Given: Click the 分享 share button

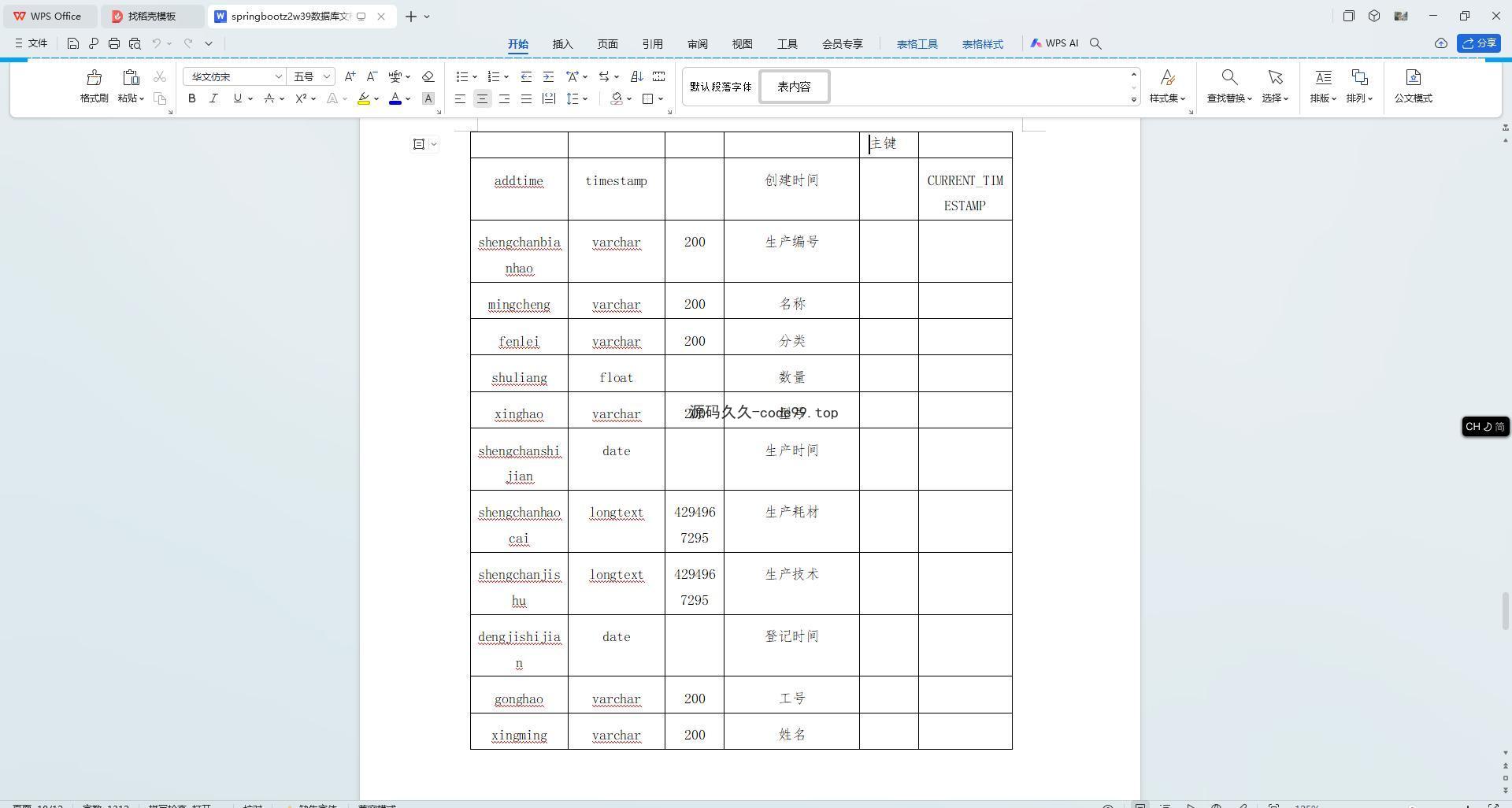Looking at the screenshot, I should [1478, 43].
